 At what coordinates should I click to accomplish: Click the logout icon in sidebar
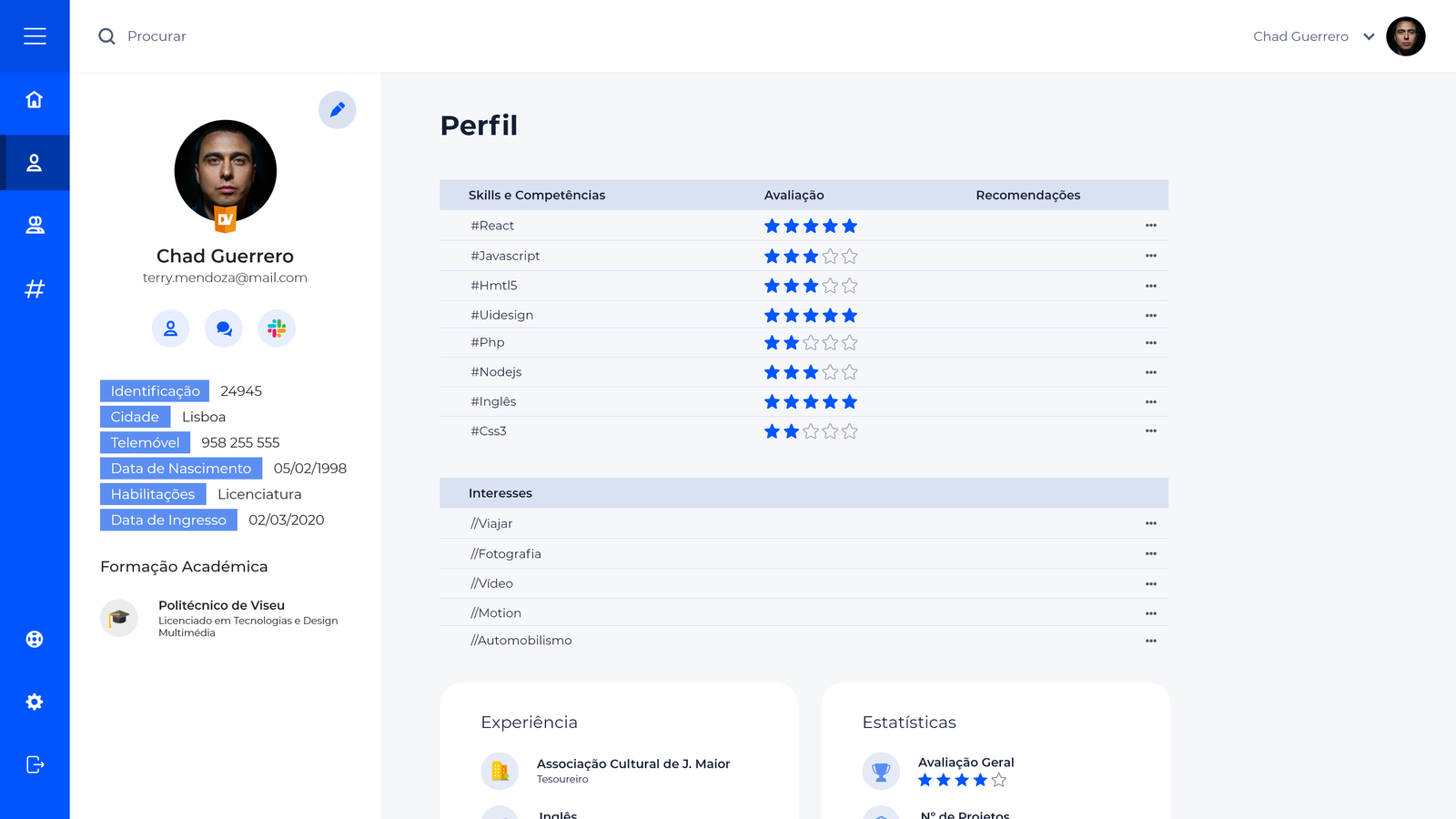35,764
